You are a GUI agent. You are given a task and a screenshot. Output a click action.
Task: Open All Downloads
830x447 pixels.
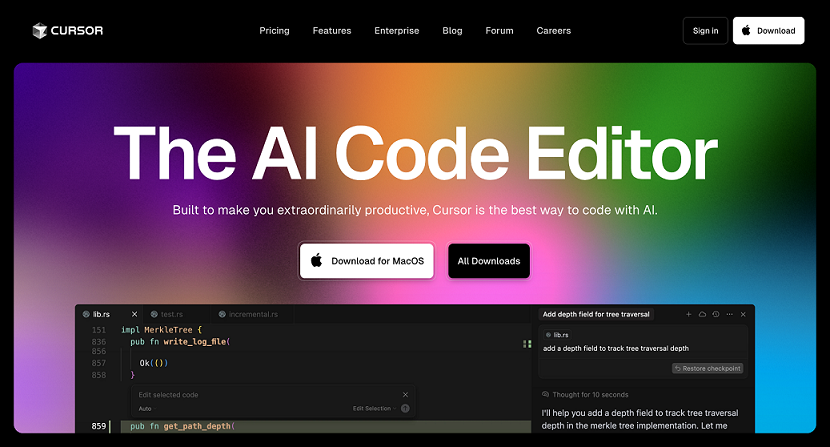click(489, 261)
